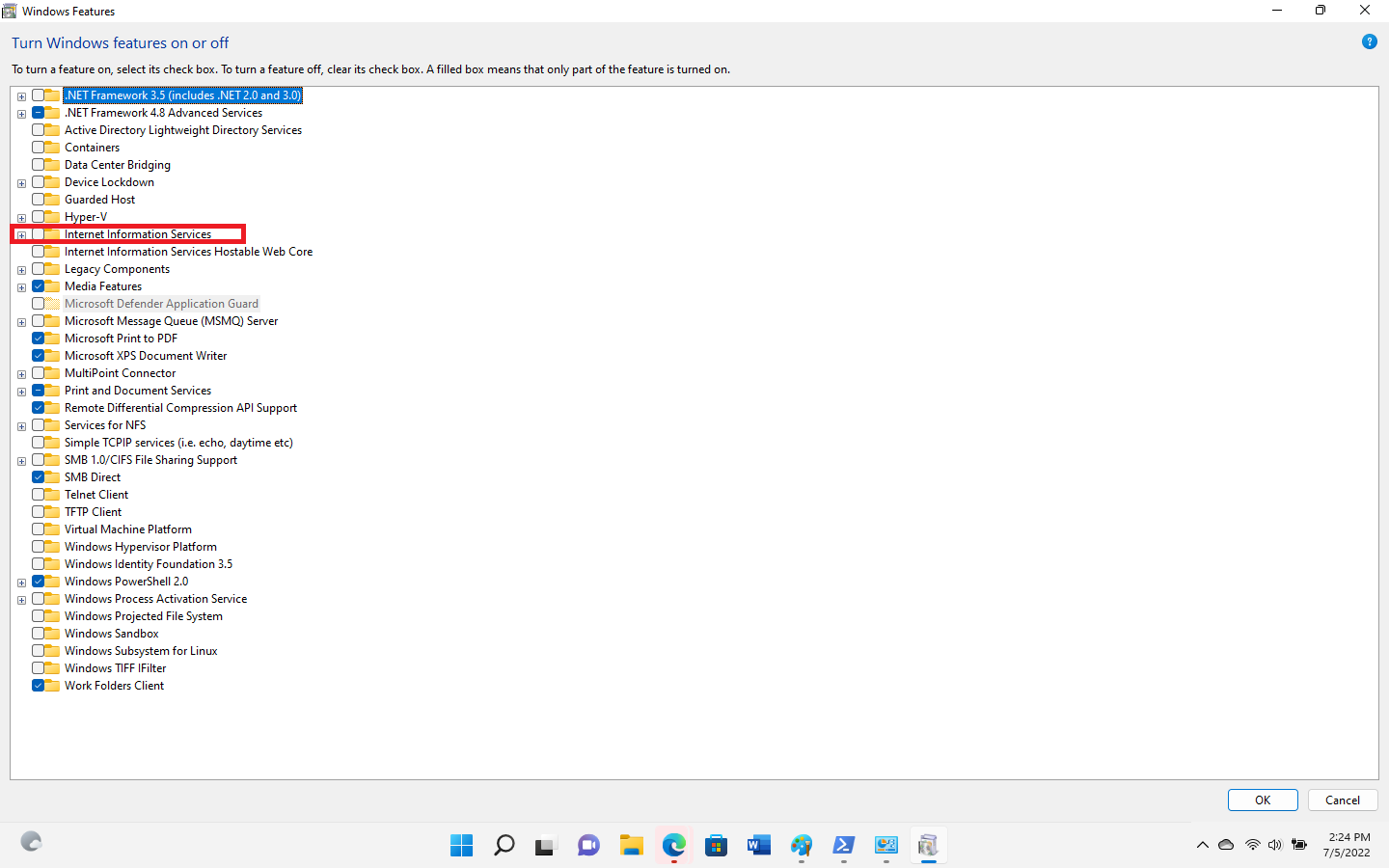The height and width of the screenshot is (868, 1389).
Task: Select Active Directory Lightweight Directory Services
Action: click(x=183, y=130)
